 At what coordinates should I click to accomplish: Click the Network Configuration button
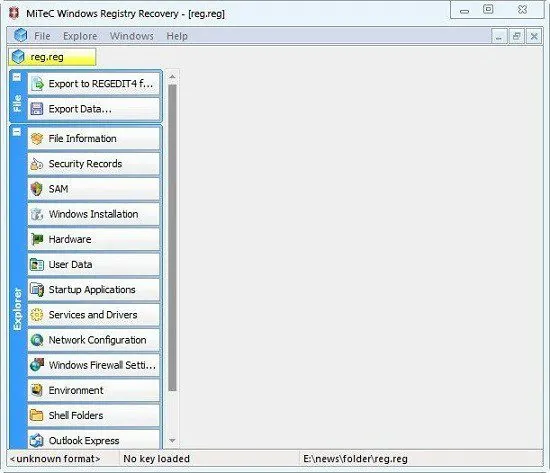93,340
